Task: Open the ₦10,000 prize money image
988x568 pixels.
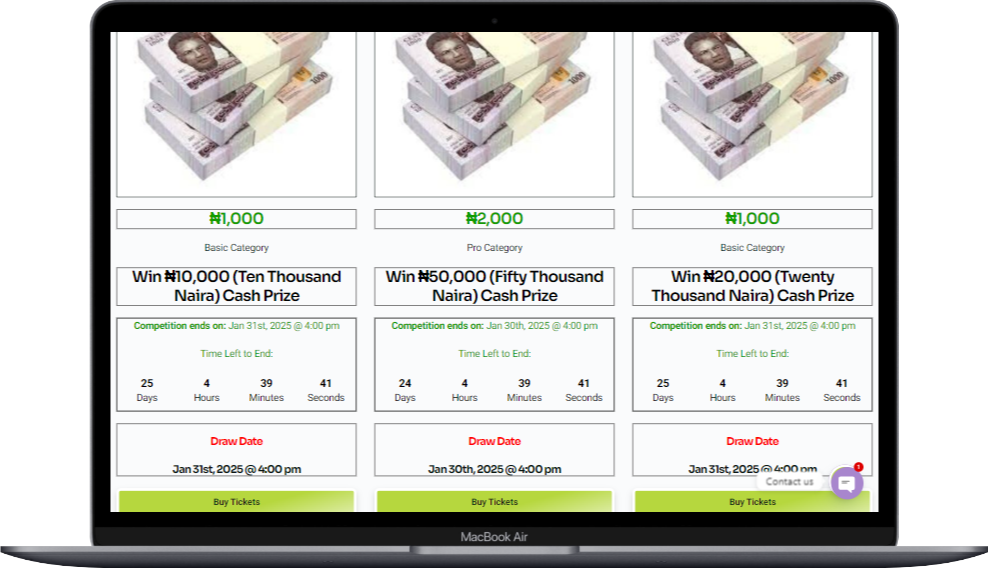Action: [x=236, y=113]
